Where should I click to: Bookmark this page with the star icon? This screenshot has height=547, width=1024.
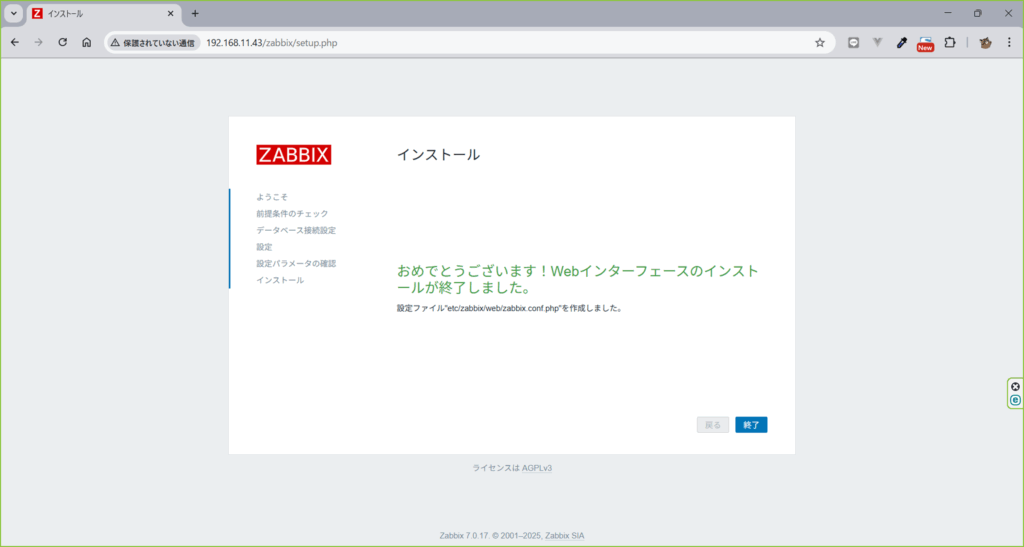820,42
